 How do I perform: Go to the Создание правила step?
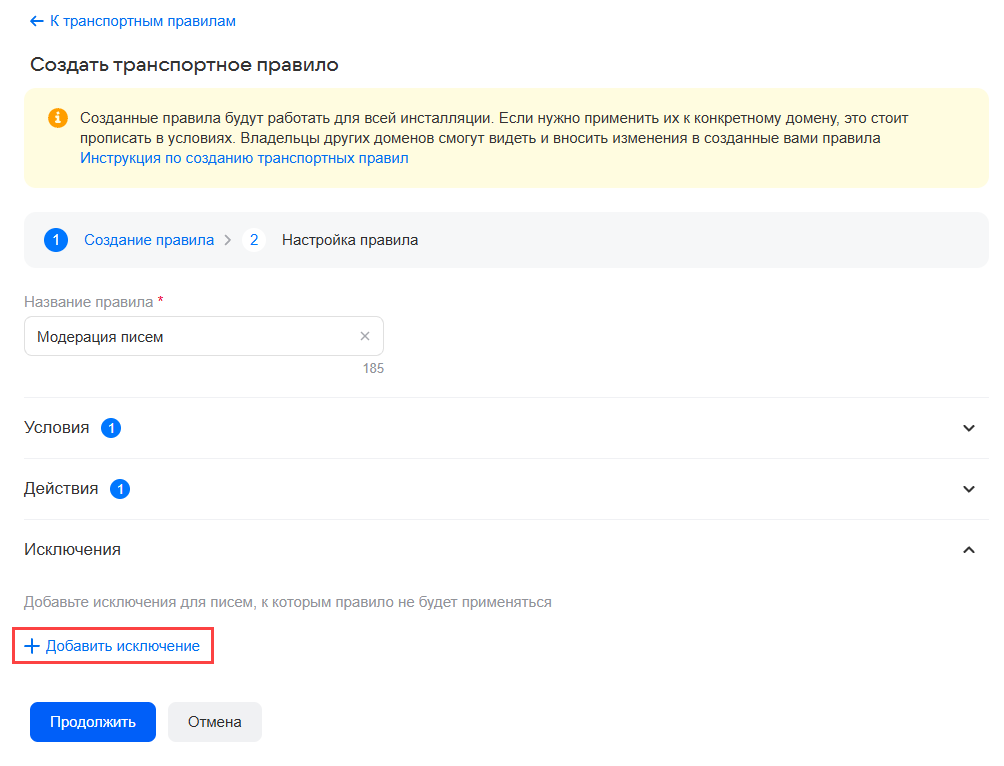click(149, 240)
